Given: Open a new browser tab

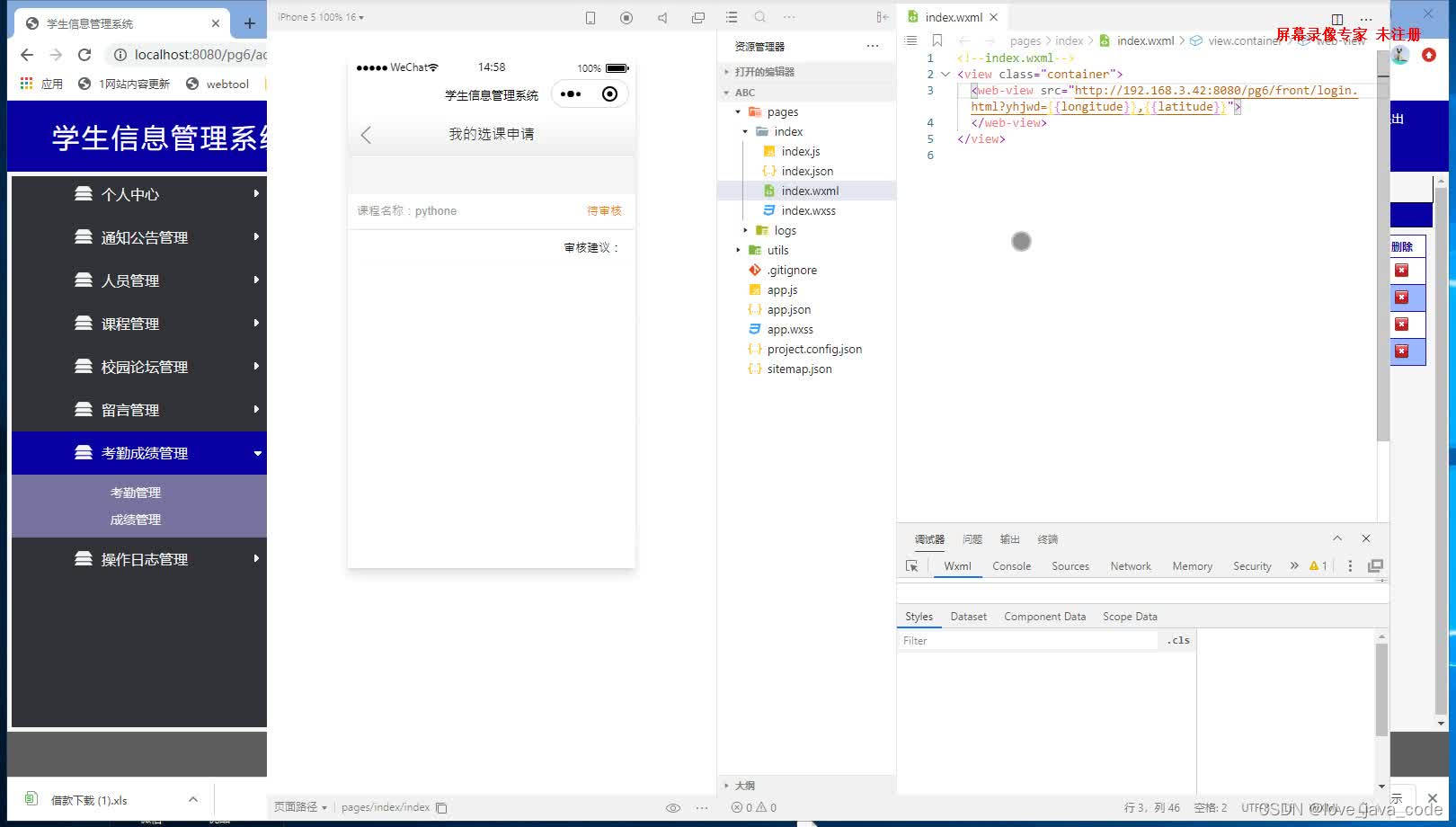Looking at the screenshot, I should 250,23.
